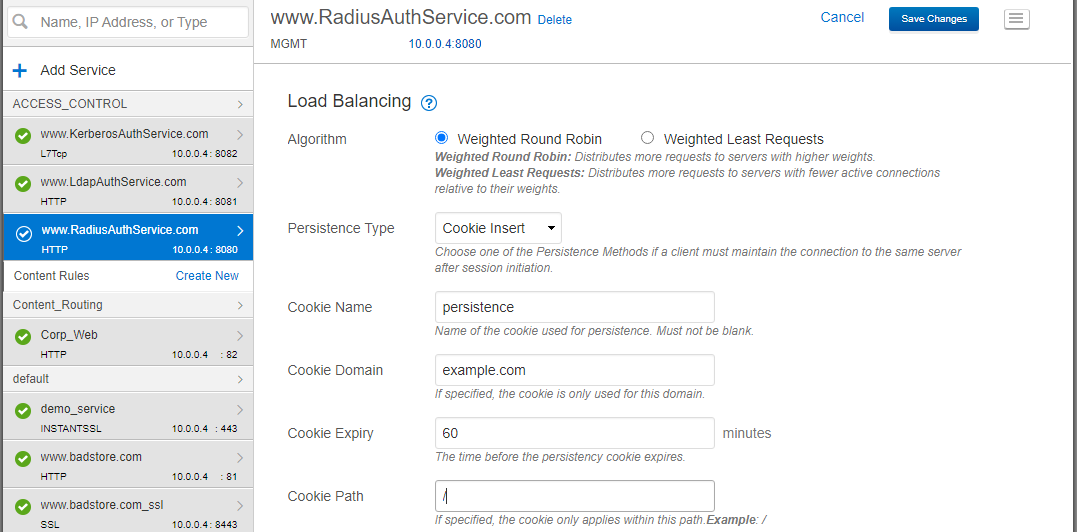
Task: Expand the Content_Routing group chevron
Action: (240, 305)
